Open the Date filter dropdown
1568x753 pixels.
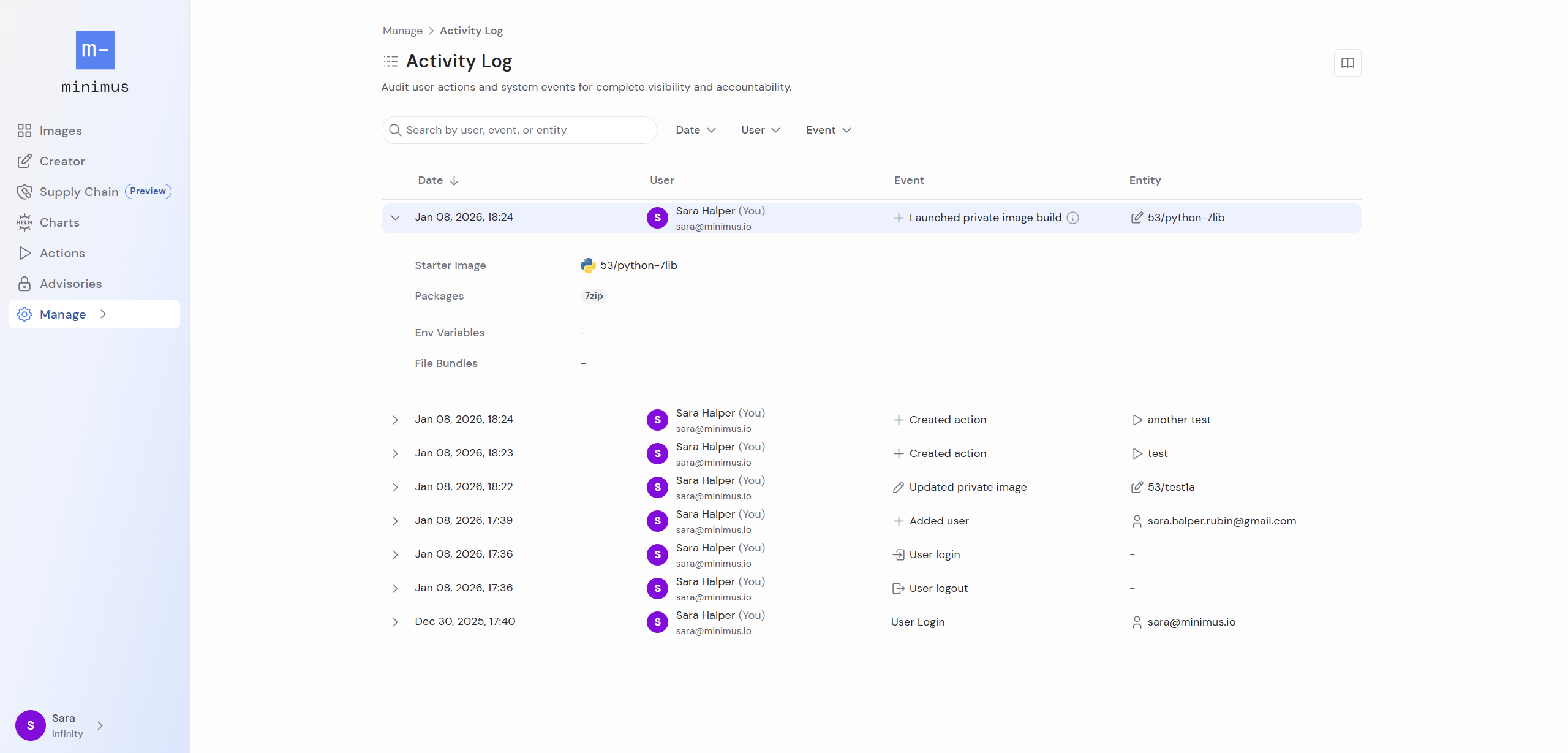point(695,130)
